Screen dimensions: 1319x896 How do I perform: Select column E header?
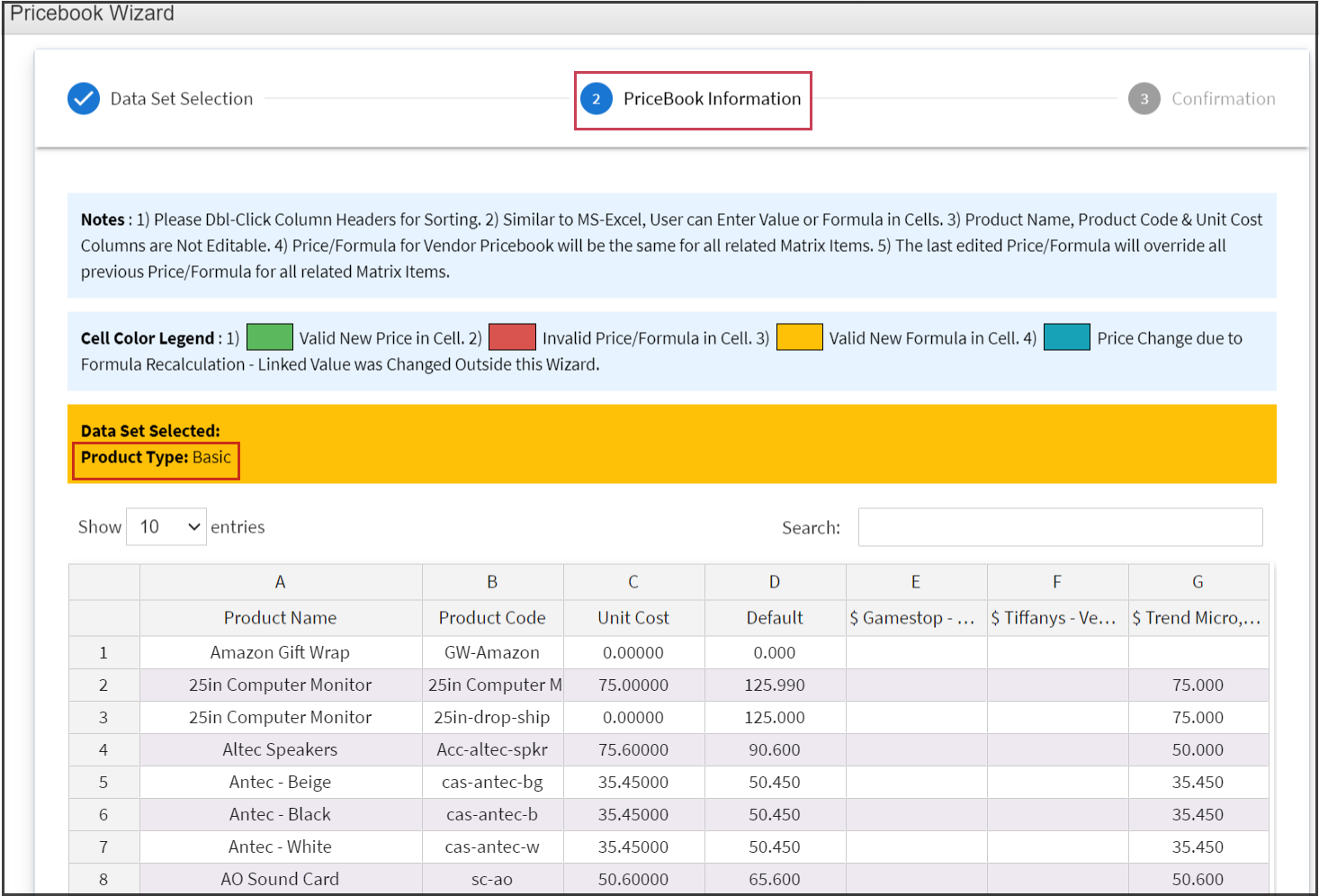tap(916, 582)
